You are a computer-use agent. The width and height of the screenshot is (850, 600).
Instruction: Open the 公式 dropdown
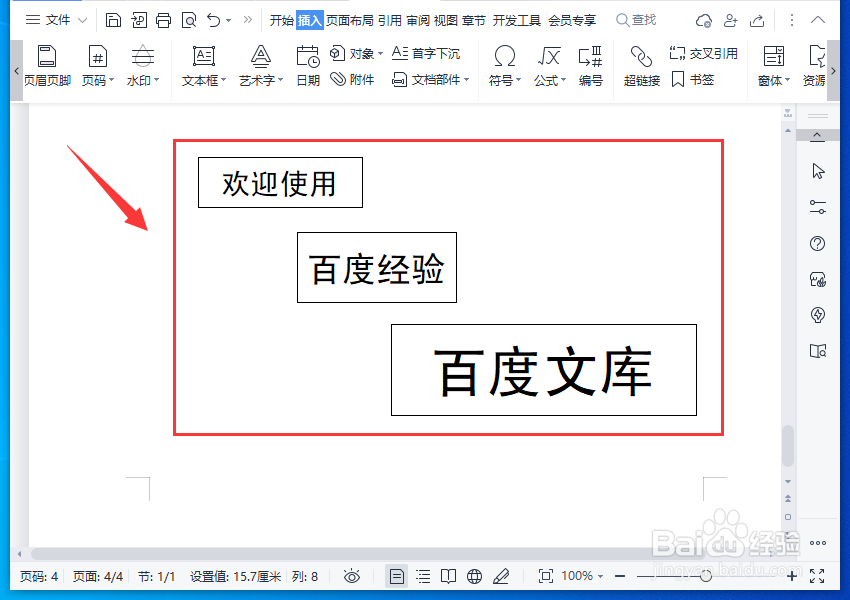549,66
